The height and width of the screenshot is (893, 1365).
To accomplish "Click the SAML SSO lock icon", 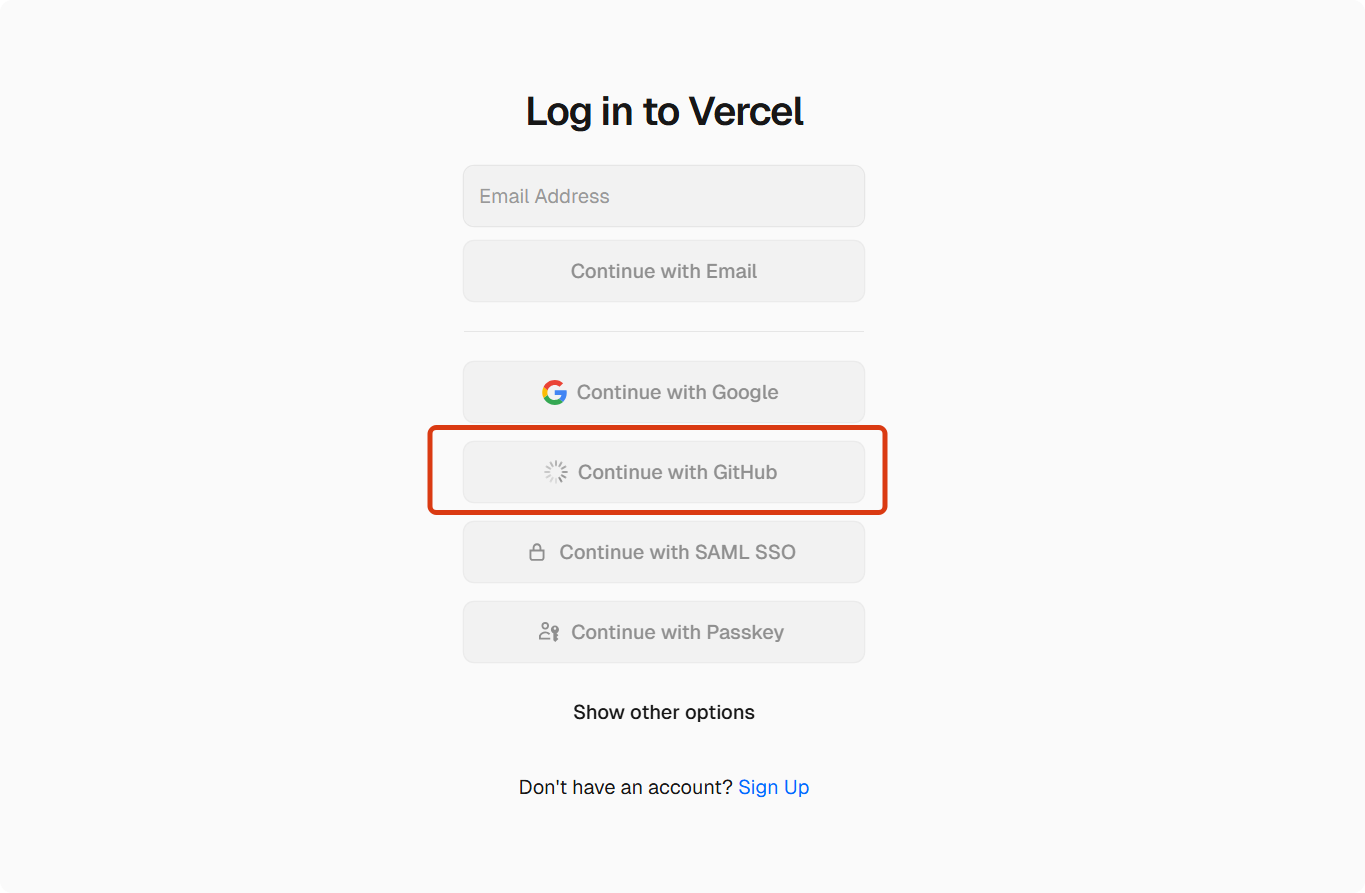I will pyautogui.click(x=537, y=552).
